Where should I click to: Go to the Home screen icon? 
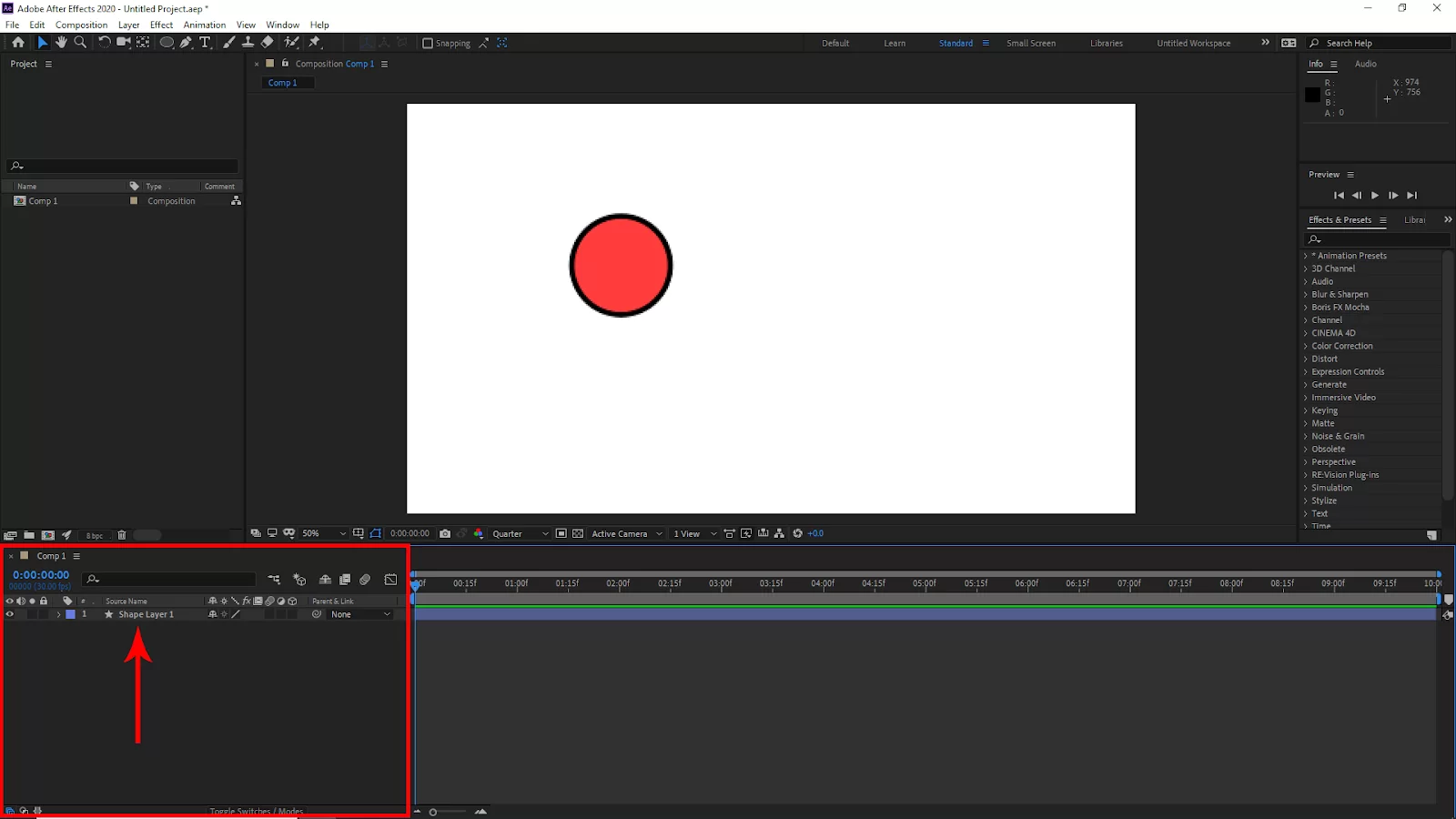tap(18, 43)
